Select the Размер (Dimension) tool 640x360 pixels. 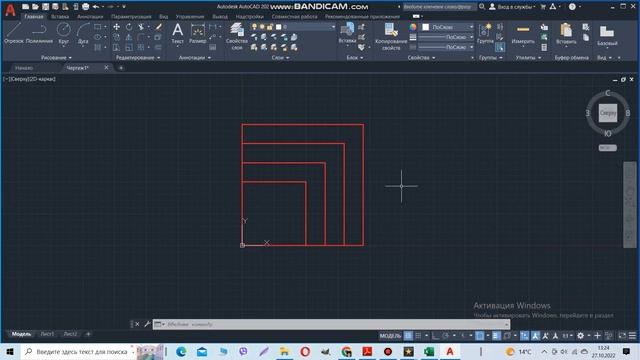tap(198, 33)
